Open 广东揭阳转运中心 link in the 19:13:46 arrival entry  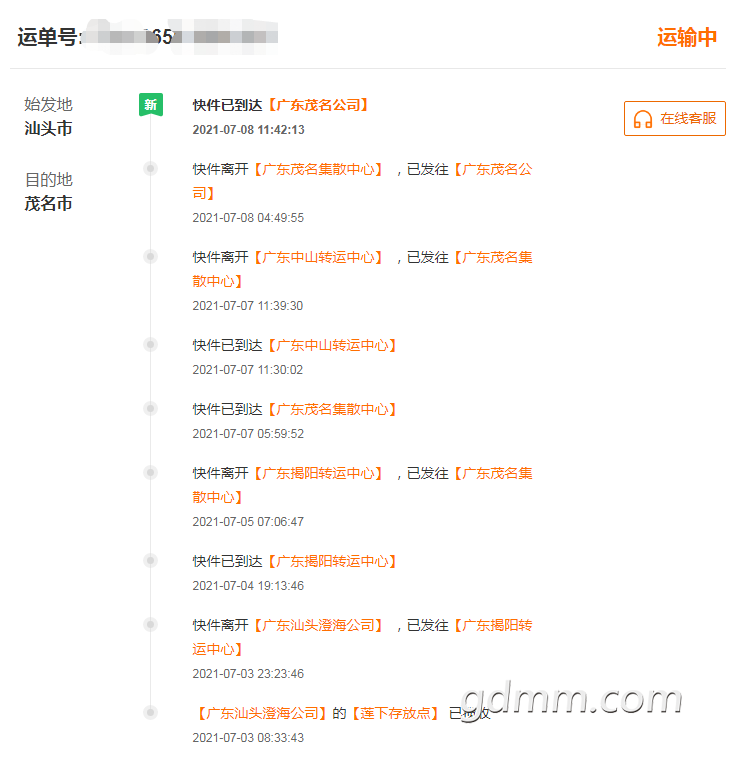tap(332, 561)
